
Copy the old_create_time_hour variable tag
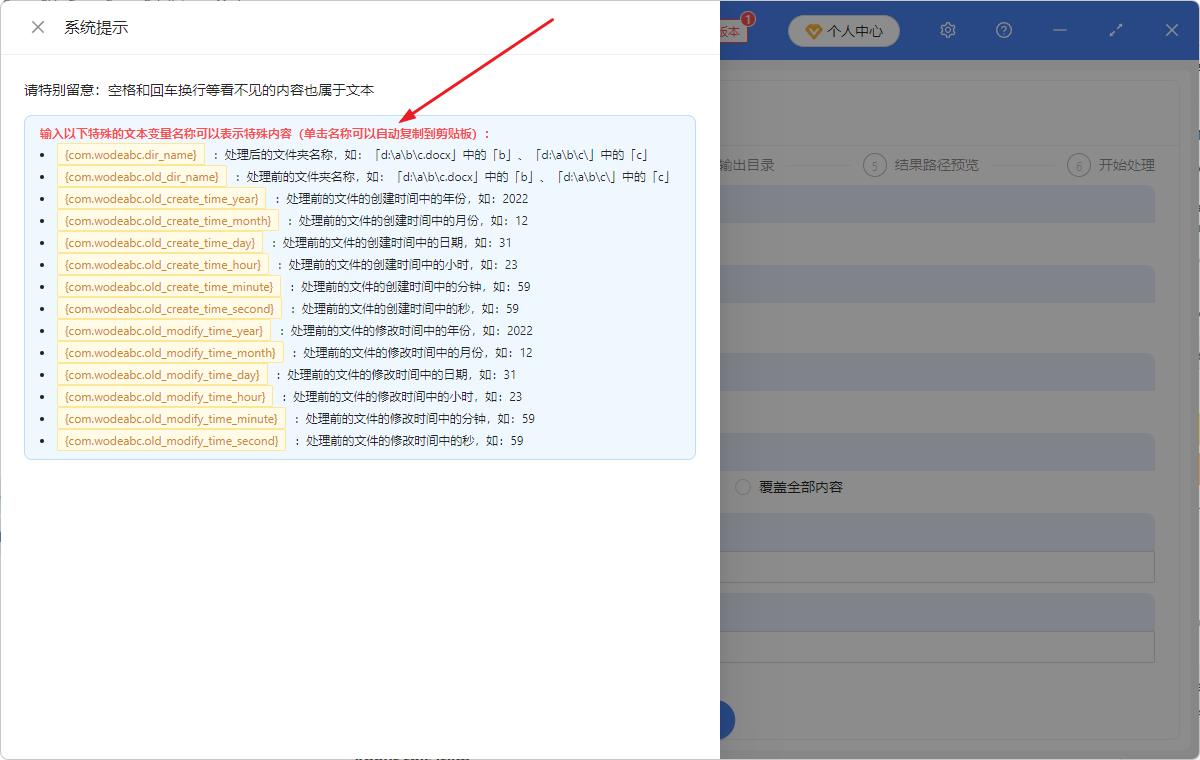[163, 264]
